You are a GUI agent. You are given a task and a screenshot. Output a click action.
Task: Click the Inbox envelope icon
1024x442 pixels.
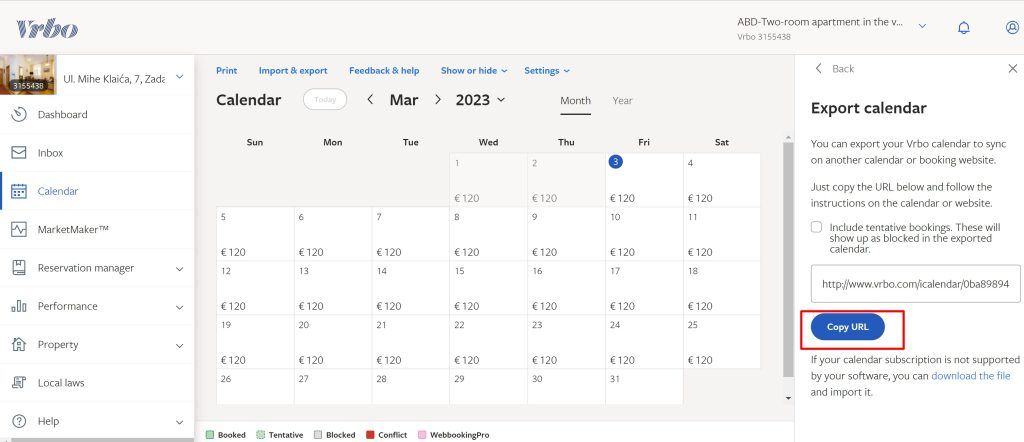(18, 153)
